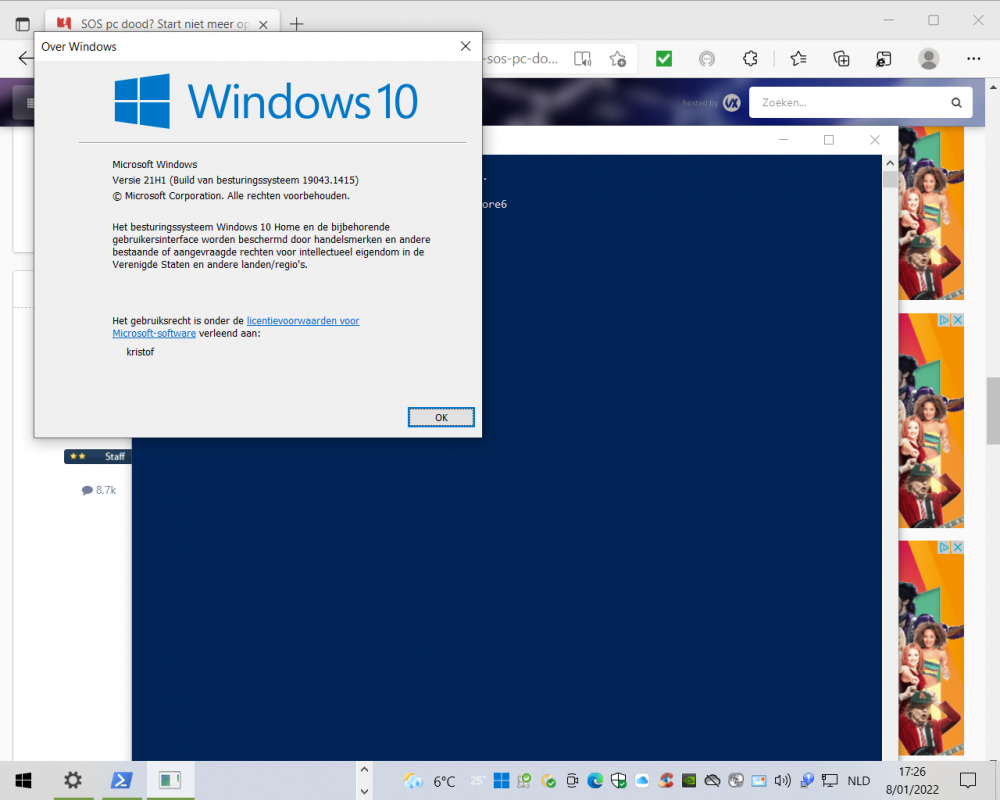This screenshot has height=800, width=1000.
Task: Close the 'SOS pc dood?' browser tab
Action: [x=263, y=24]
